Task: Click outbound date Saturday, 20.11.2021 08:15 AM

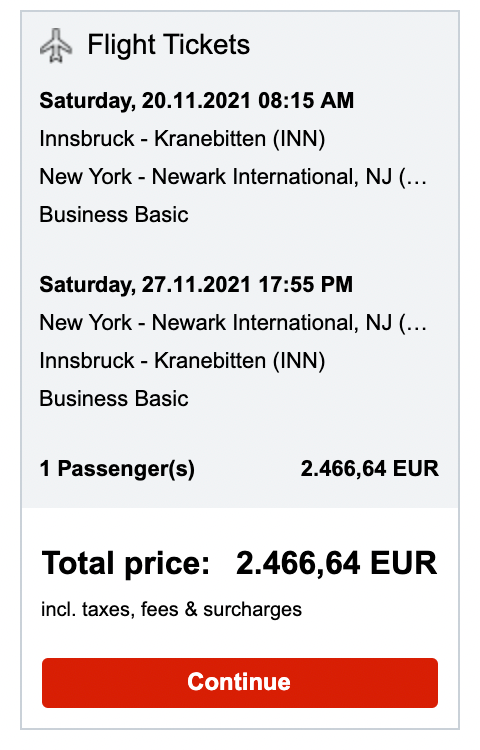Action: (x=196, y=100)
